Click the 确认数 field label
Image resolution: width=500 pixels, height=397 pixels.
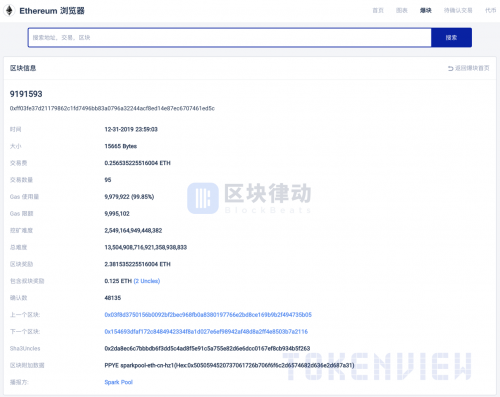click(18, 298)
